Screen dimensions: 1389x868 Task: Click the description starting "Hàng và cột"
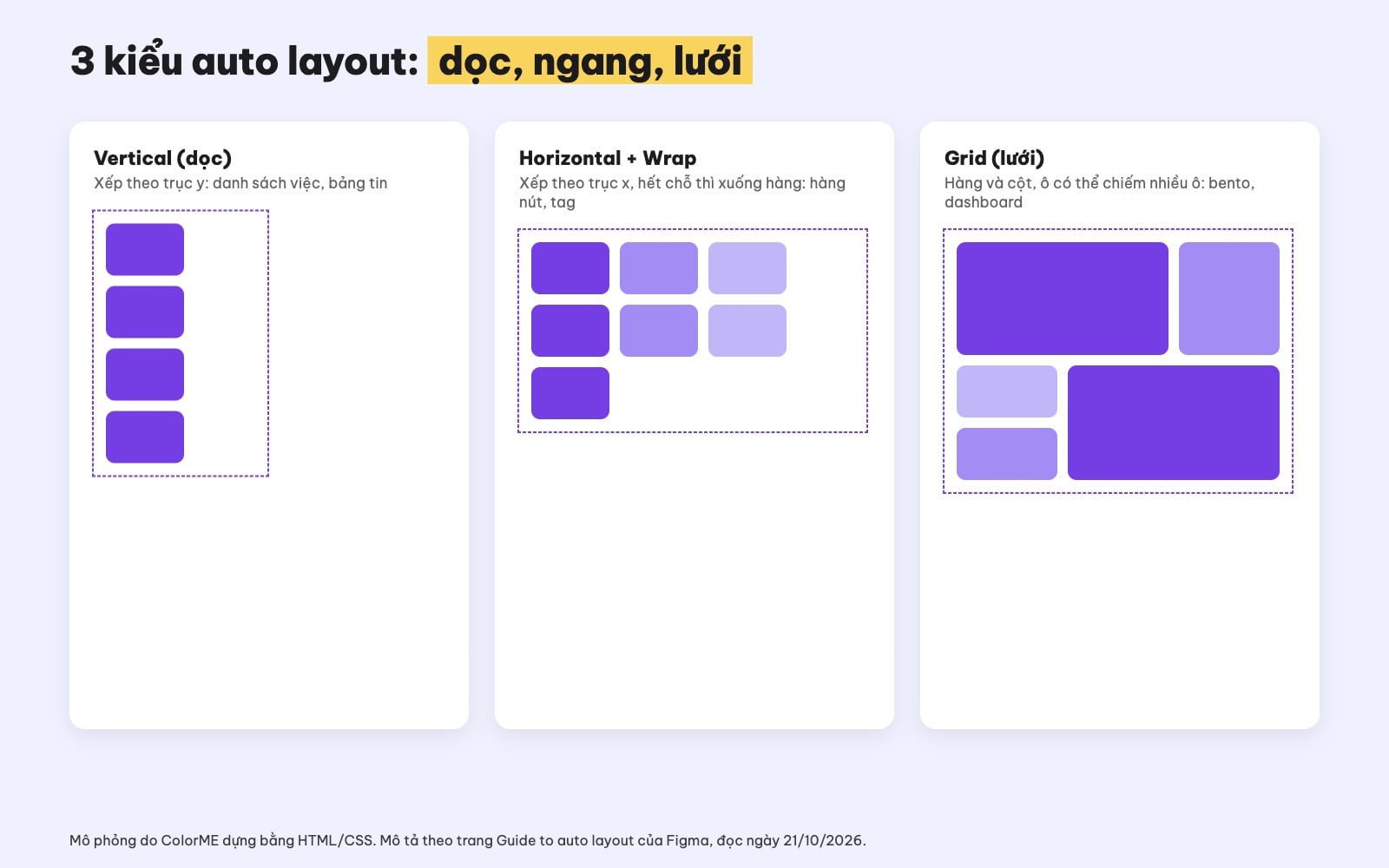pos(1099,193)
